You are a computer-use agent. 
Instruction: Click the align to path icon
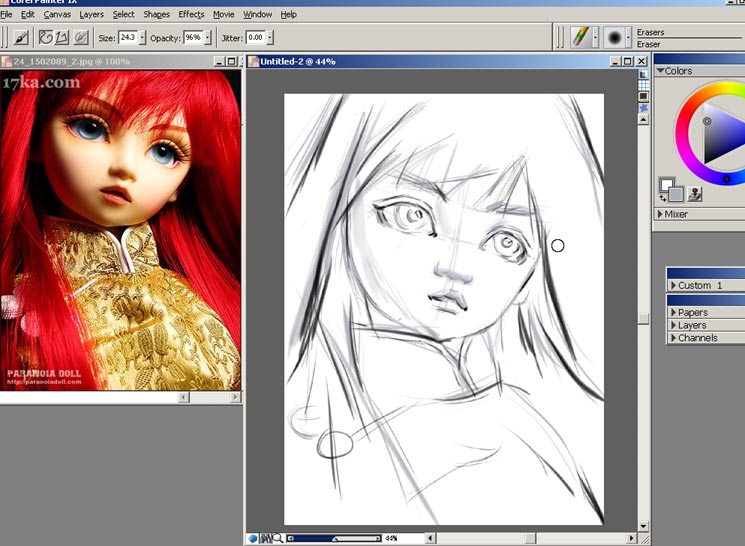click(81, 37)
